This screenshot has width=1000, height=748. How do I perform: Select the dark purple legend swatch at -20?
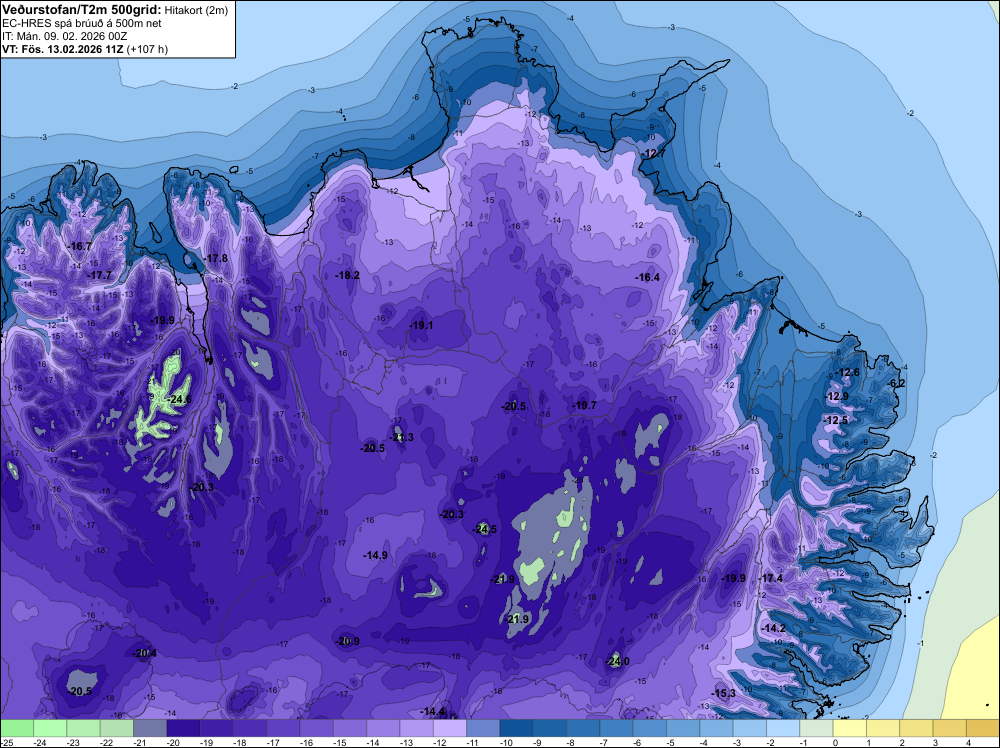coord(183,729)
